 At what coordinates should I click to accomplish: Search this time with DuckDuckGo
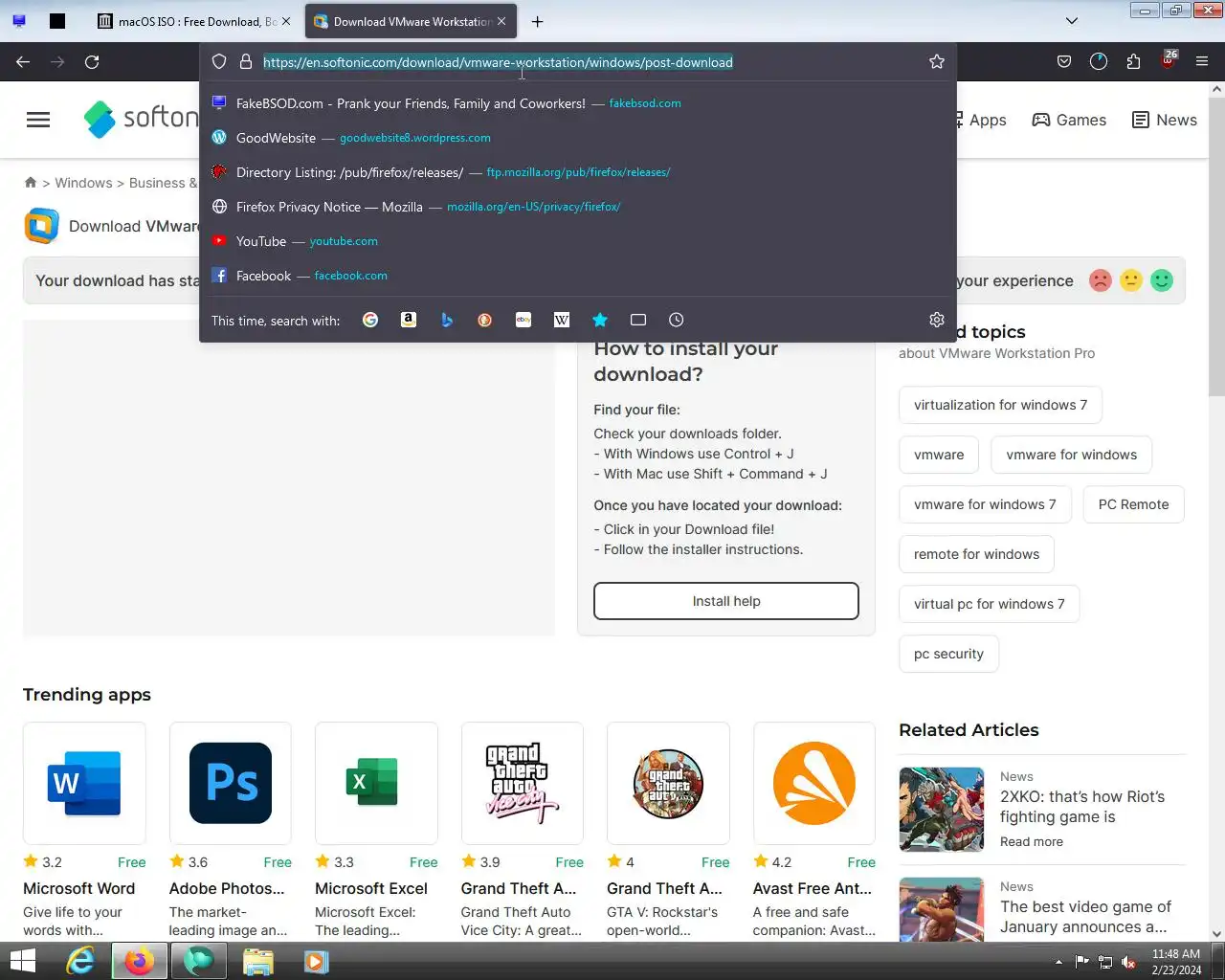[x=485, y=320]
